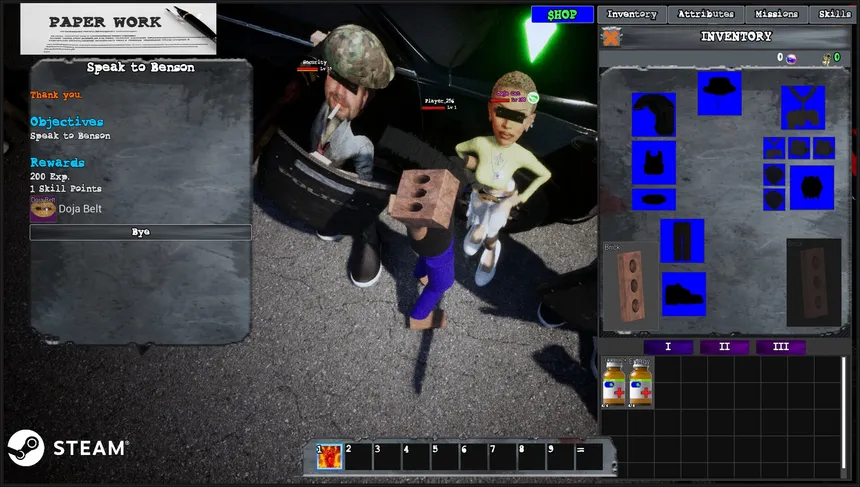
Task: Select hotbar slot 4
Action: [416, 457]
